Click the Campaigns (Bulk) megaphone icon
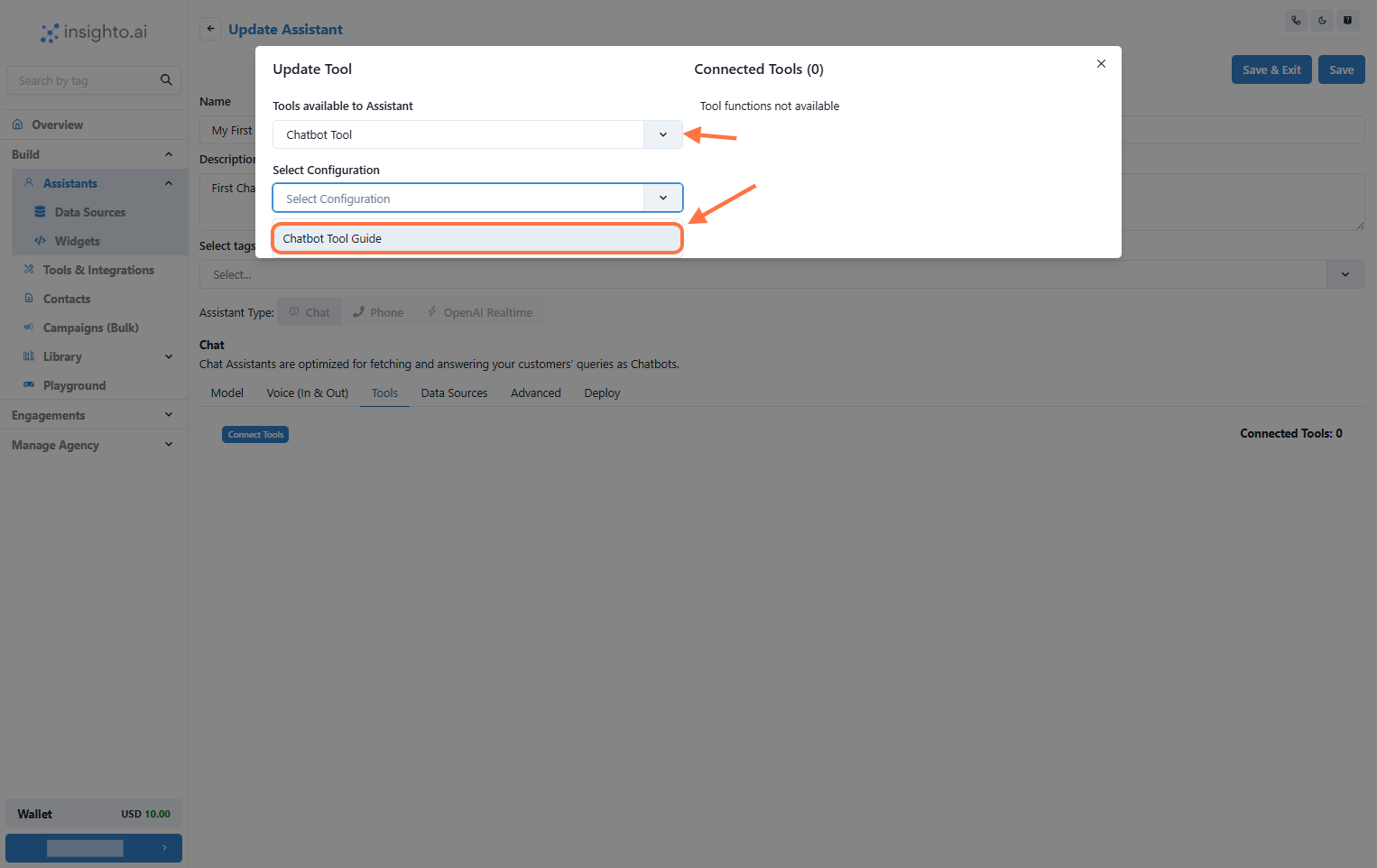1377x868 pixels. click(x=29, y=328)
